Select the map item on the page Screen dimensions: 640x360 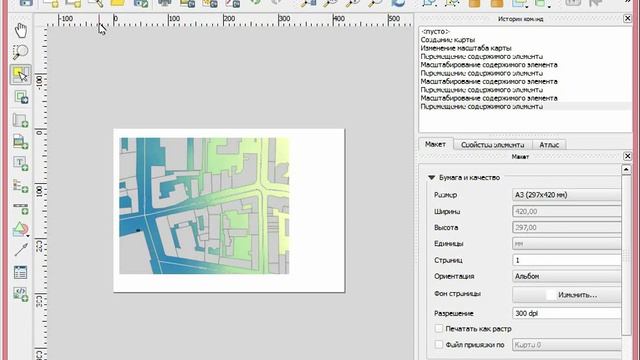(204, 206)
